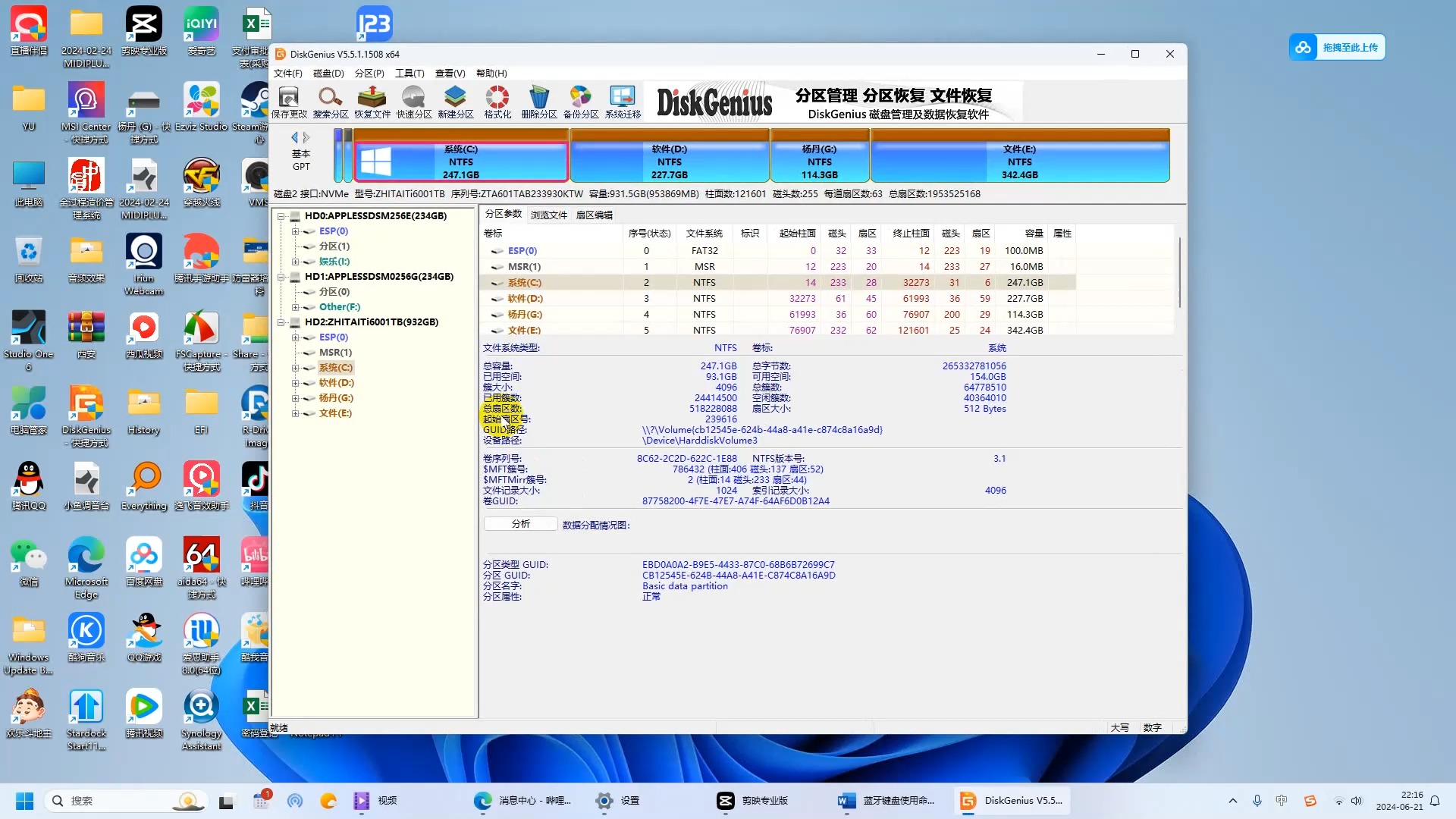Select the 快速分区 toolbar icon

click(x=413, y=102)
